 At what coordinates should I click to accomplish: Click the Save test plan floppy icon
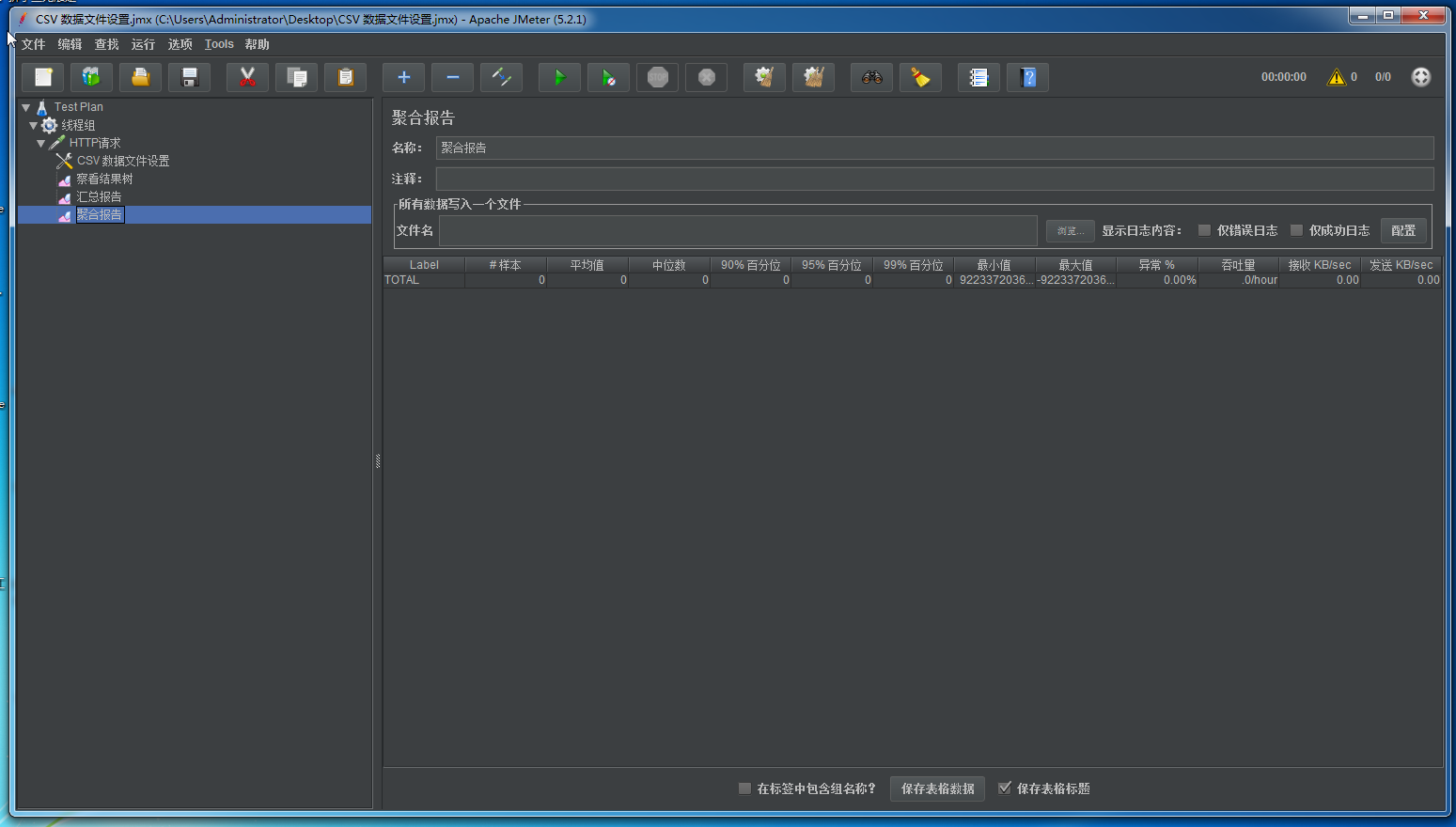click(189, 78)
